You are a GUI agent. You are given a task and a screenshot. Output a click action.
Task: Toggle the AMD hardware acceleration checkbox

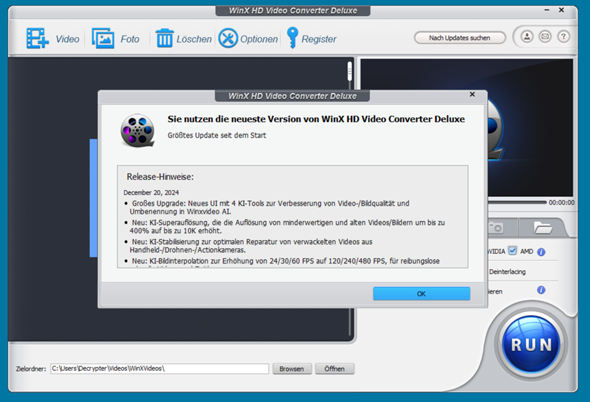pos(512,251)
